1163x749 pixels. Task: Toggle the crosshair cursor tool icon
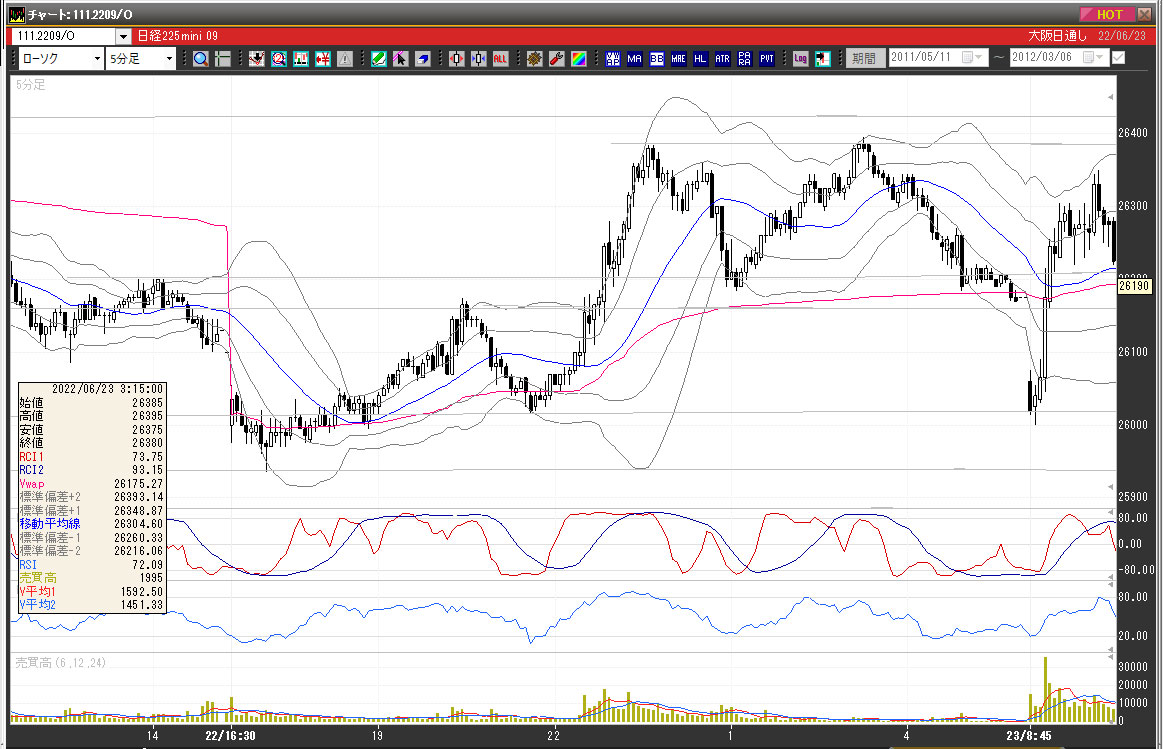click(223, 59)
